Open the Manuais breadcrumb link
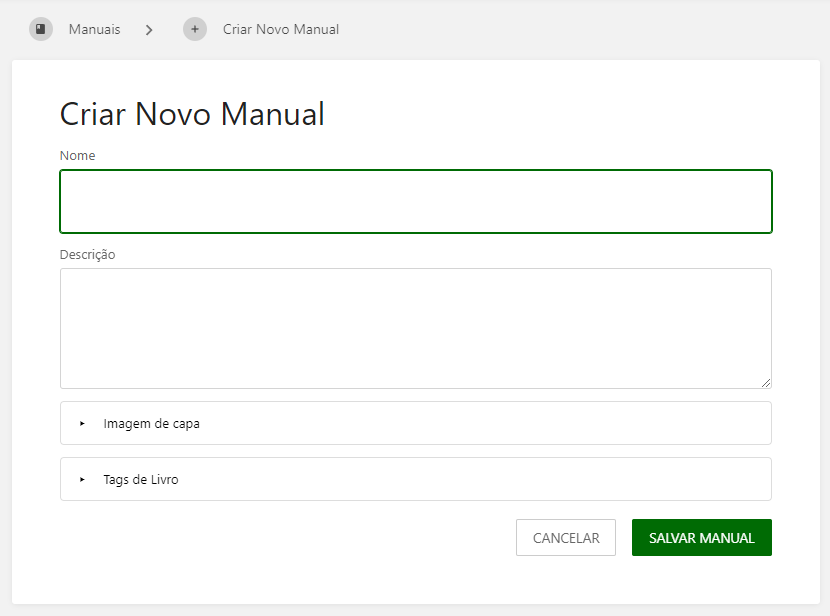This screenshot has height=616, width=830. [x=94, y=29]
